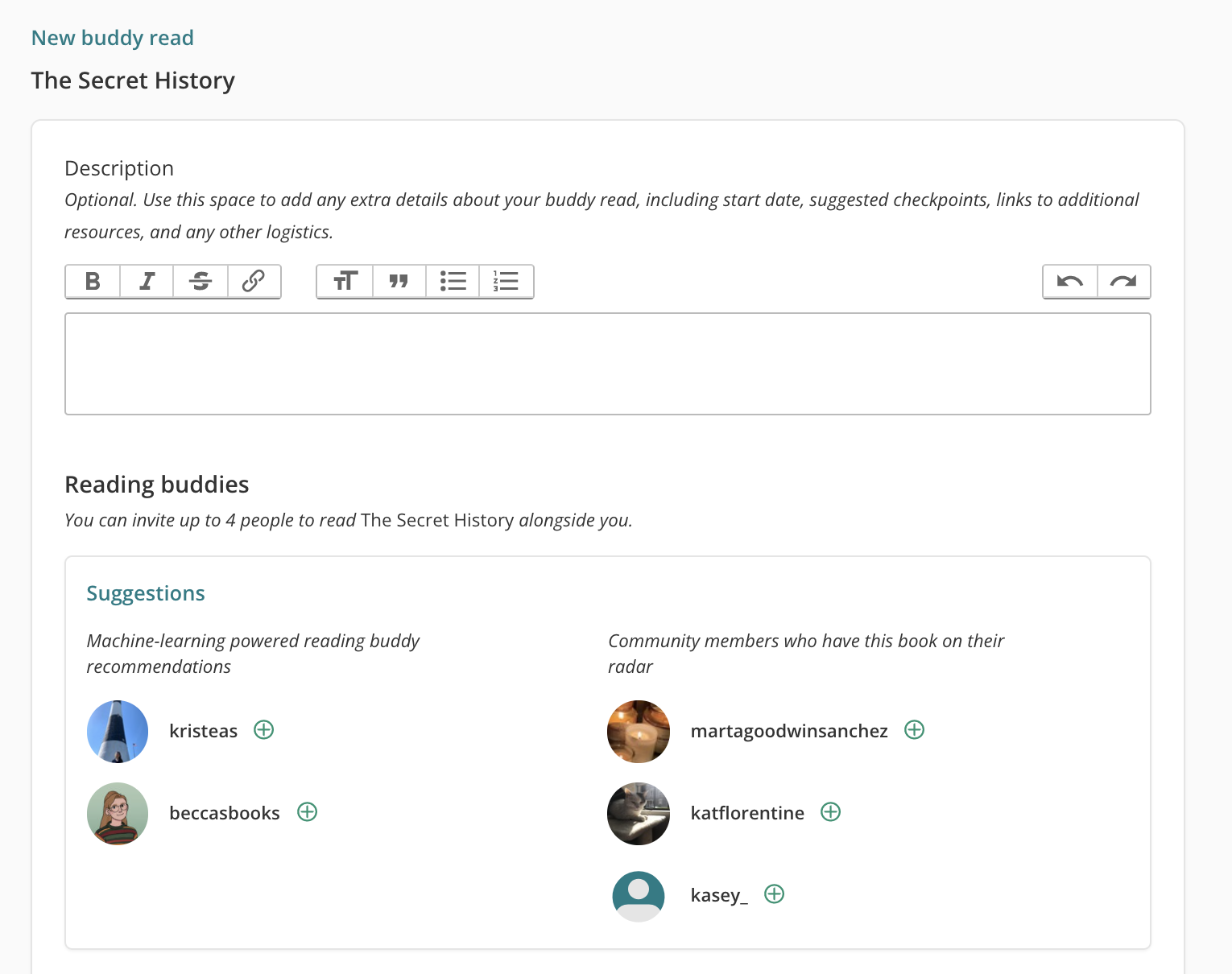Add kristeas as a reading buddy
This screenshot has height=974, width=1232.
click(x=264, y=730)
